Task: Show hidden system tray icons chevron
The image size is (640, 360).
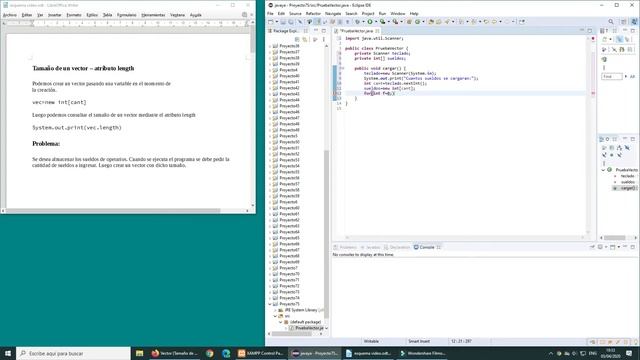Action: click(x=551, y=353)
